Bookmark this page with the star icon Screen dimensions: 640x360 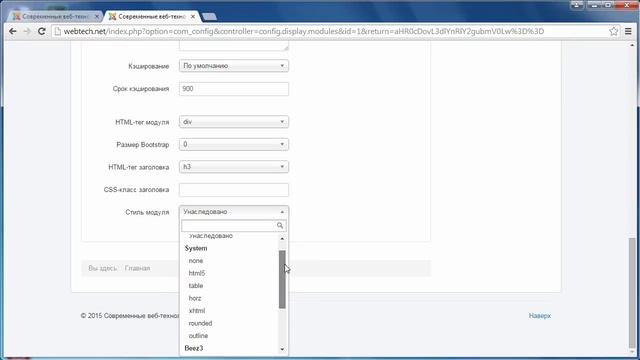tap(613, 31)
